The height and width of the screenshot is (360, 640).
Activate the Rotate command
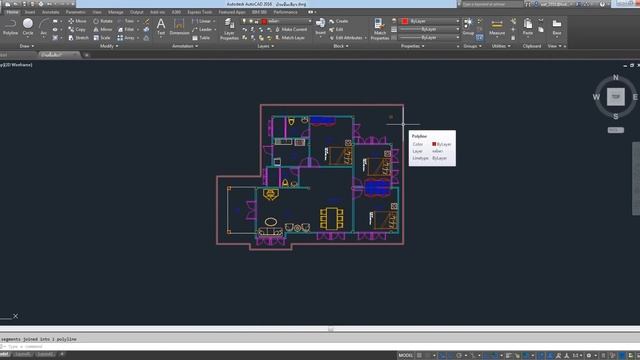tap(103, 21)
